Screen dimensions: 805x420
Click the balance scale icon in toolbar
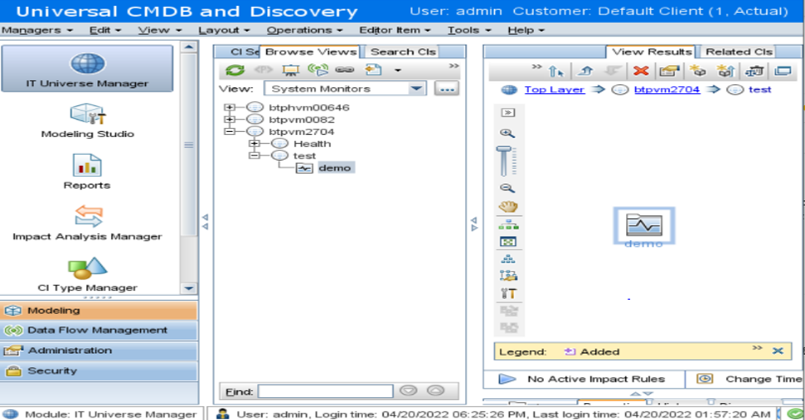[x=754, y=71]
